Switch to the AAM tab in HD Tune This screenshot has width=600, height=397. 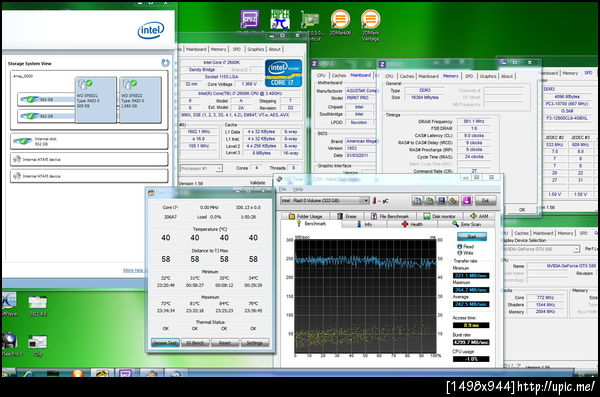coord(479,216)
